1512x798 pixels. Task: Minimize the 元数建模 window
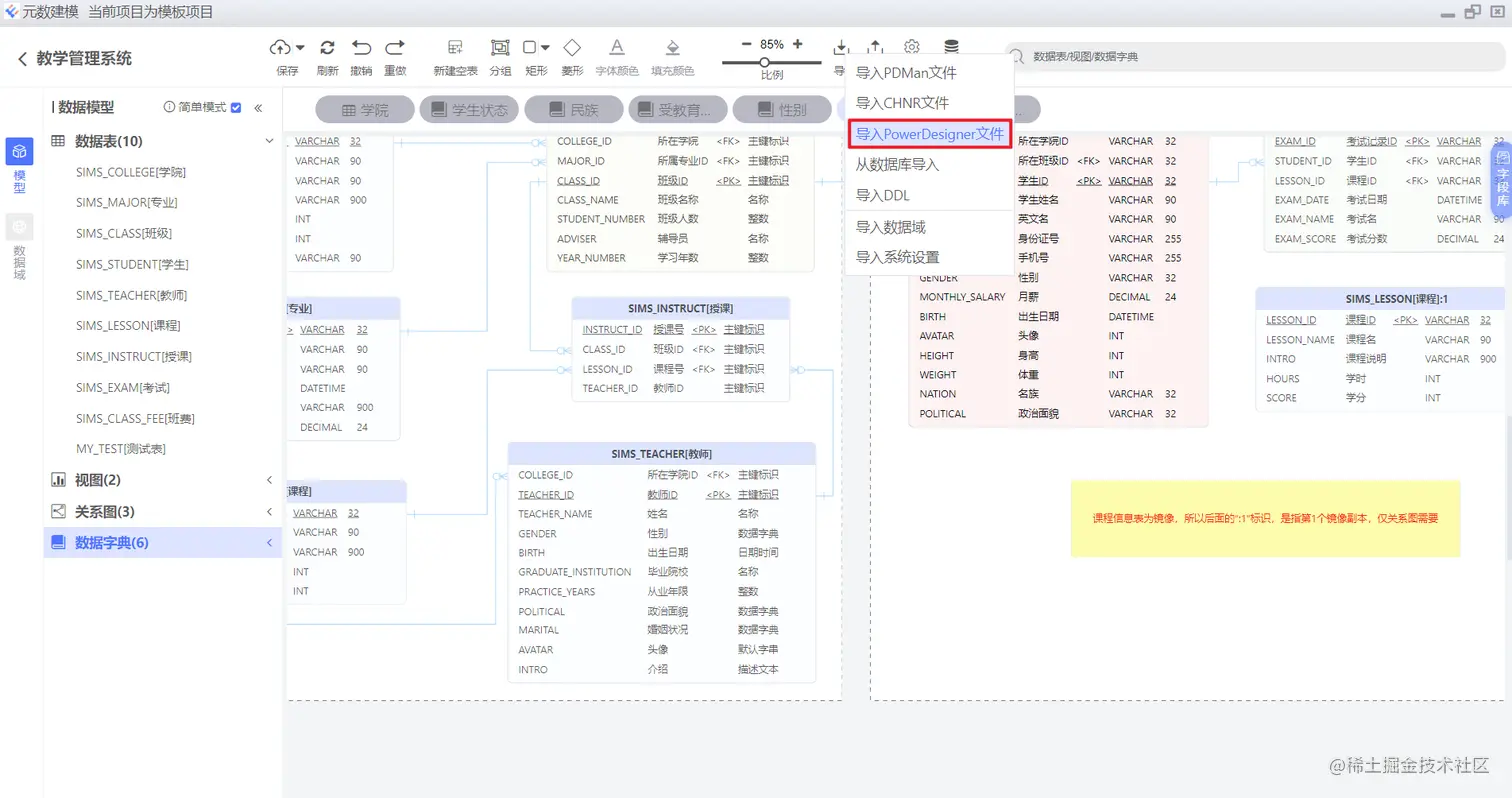point(1449,13)
